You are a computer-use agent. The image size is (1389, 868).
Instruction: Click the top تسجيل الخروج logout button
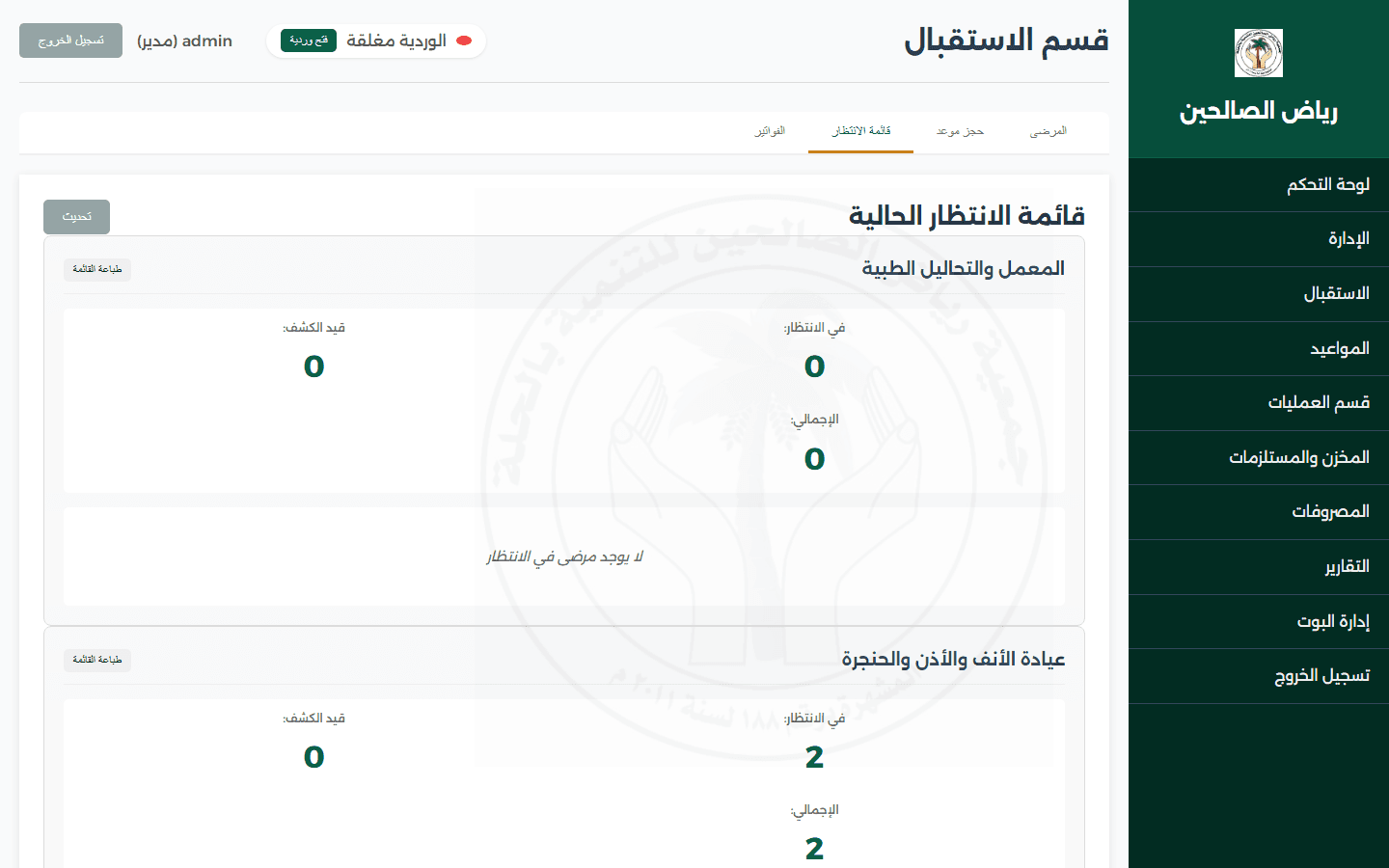[70, 41]
